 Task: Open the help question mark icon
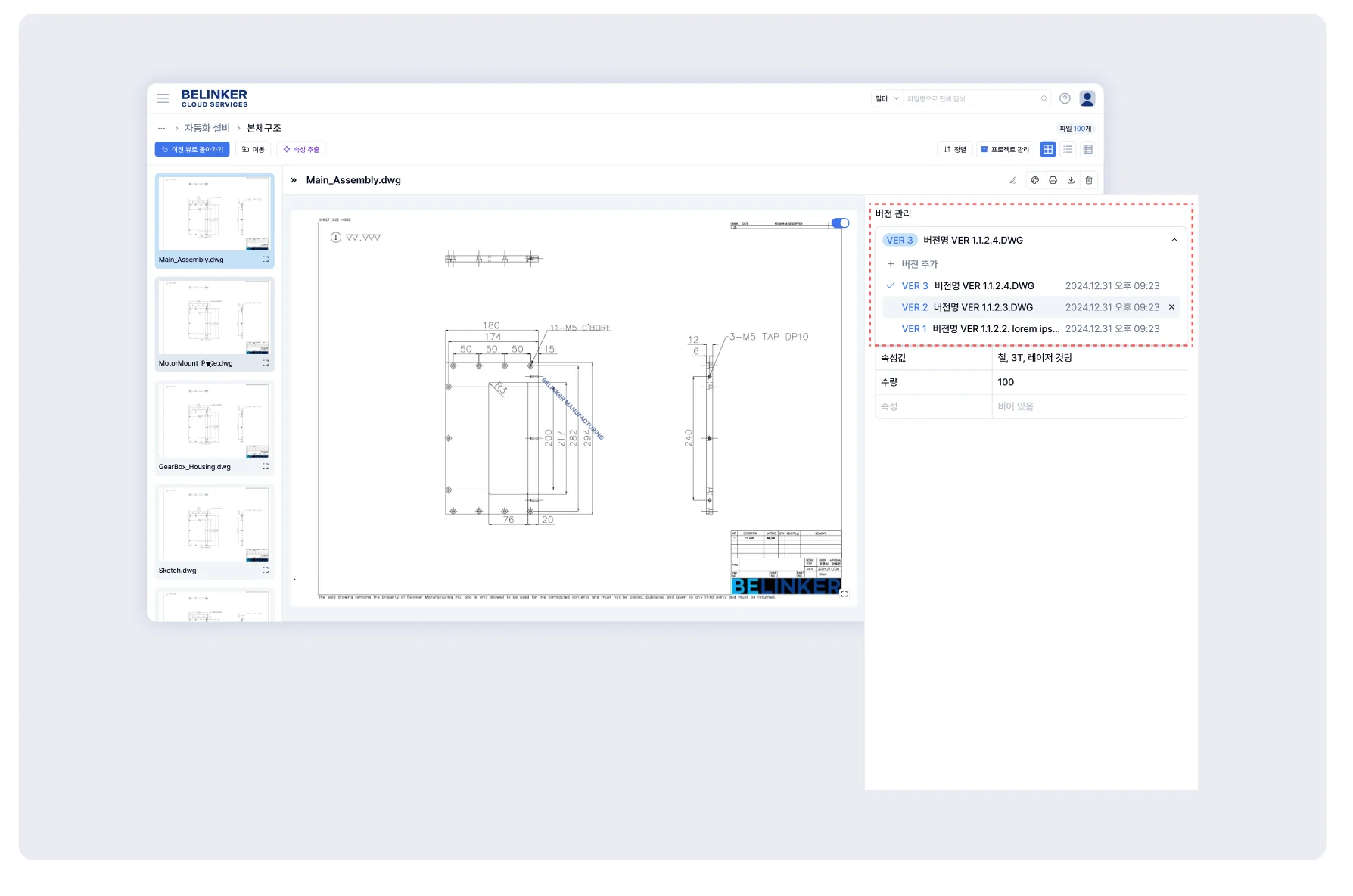click(x=1065, y=98)
